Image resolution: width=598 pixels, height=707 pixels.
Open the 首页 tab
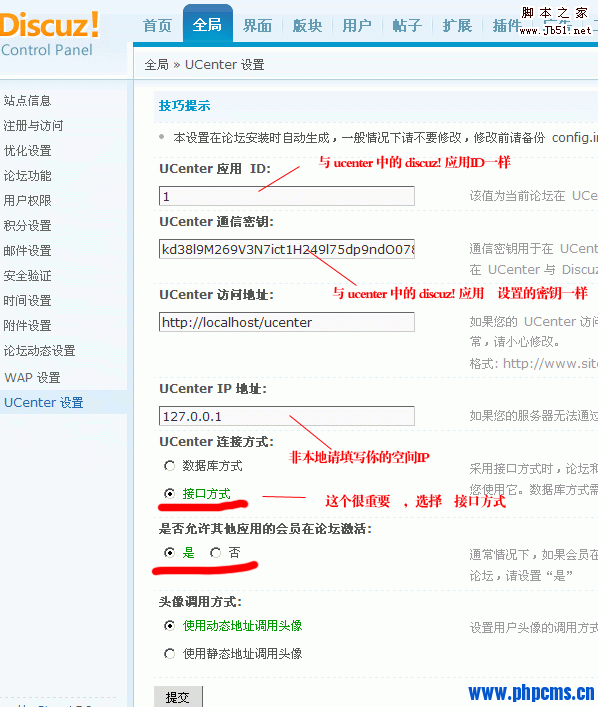[x=157, y=25]
